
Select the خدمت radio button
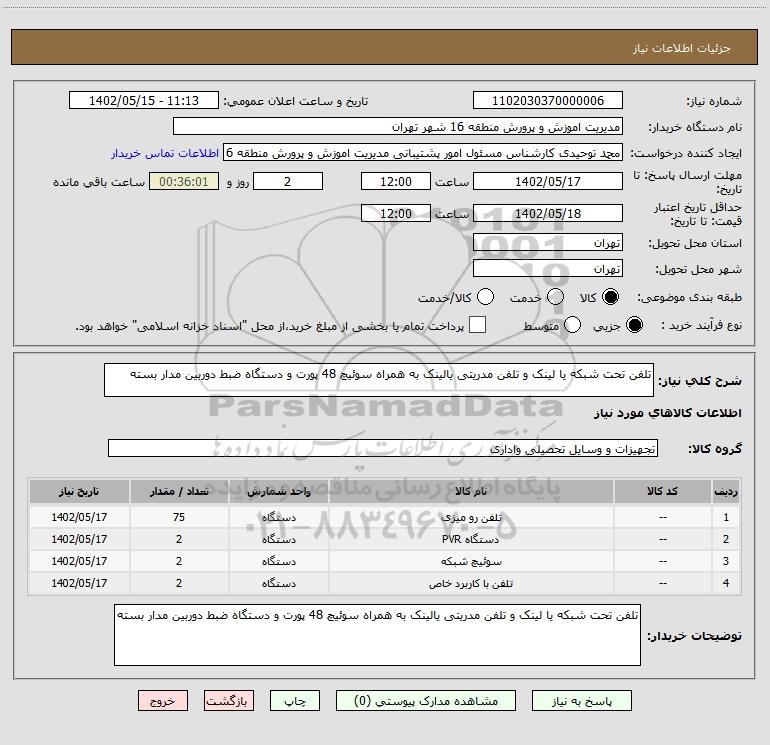[x=555, y=297]
